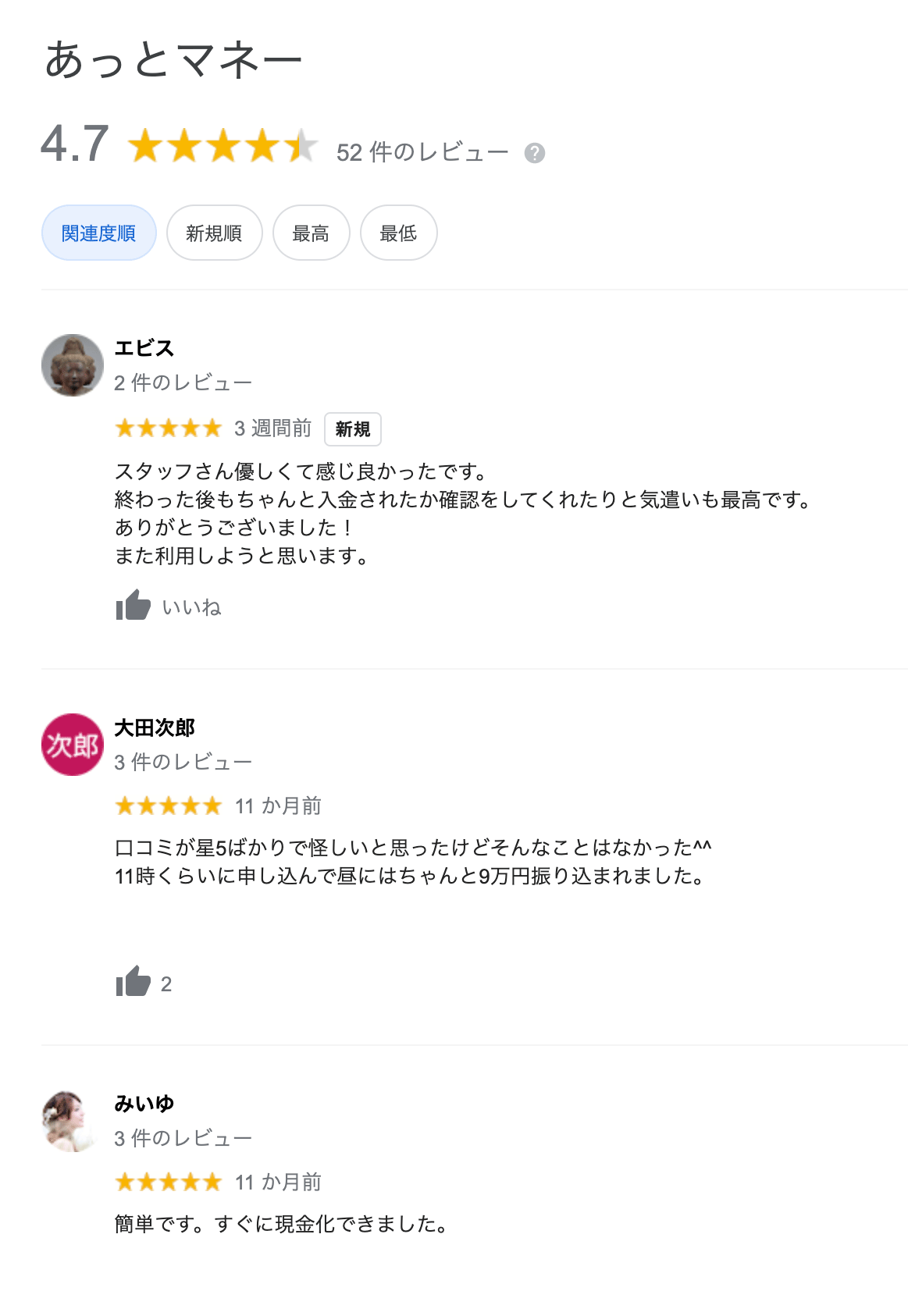Like 大田次郎's review with thumbs-up
This screenshot has height=1316, width=908.
coord(133,982)
